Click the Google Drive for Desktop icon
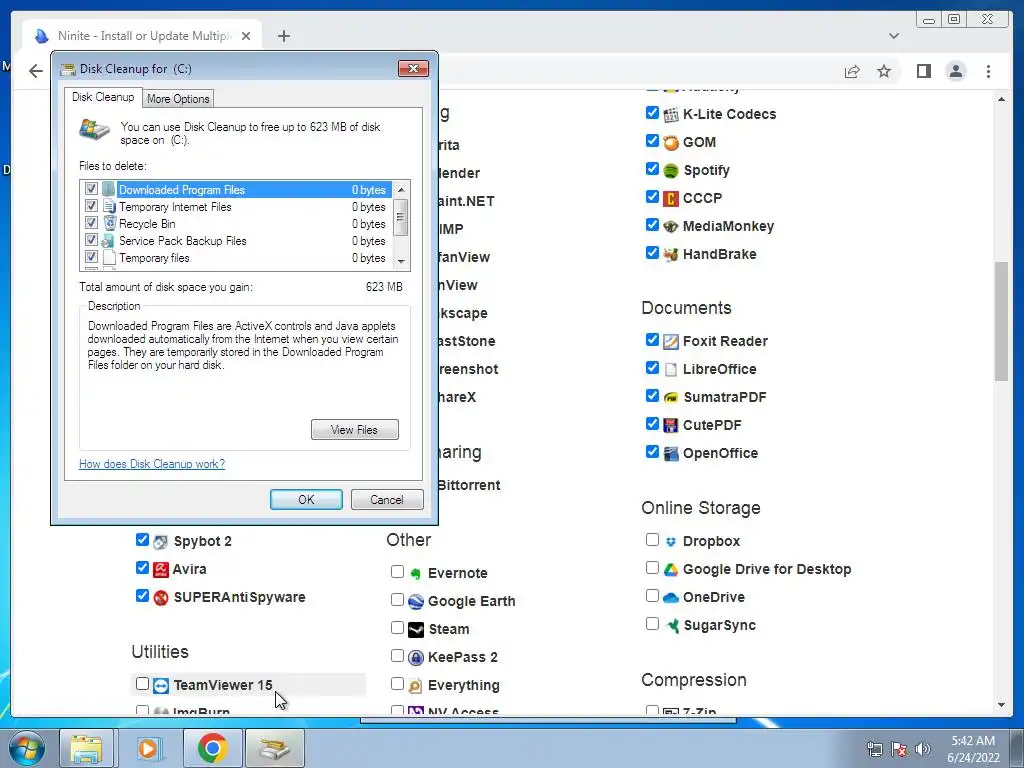The height and width of the screenshot is (768, 1024). [x=671, y=569]
